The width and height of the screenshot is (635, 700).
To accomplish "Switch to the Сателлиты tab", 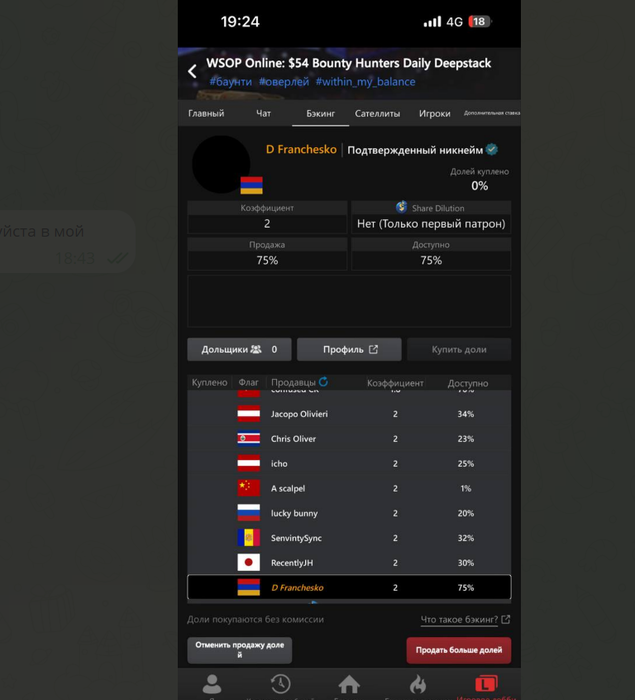I will point(377,113).
